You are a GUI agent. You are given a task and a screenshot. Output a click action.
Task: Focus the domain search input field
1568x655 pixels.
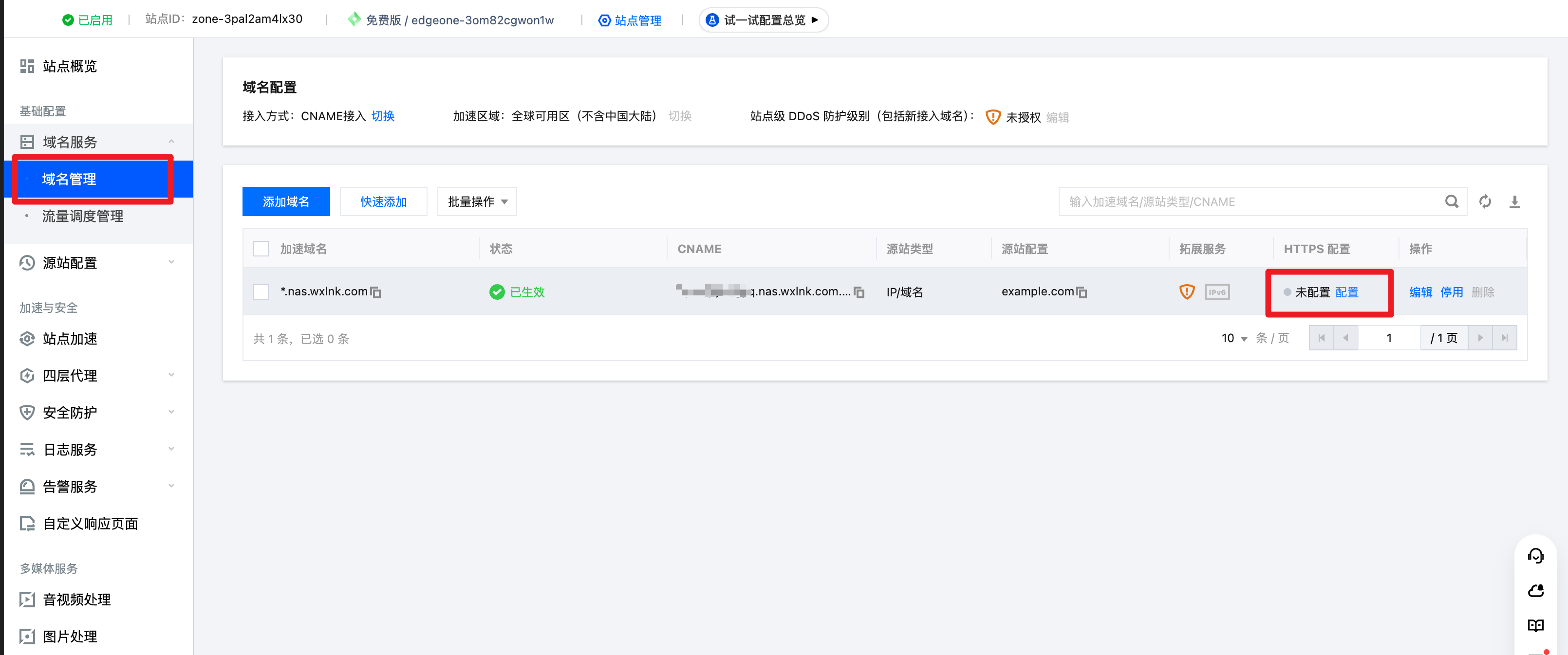click(x=1248, y=201)
